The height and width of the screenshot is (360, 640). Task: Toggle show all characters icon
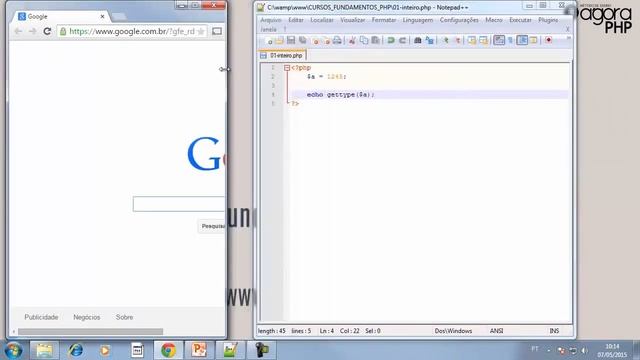(x=510, y=40)
